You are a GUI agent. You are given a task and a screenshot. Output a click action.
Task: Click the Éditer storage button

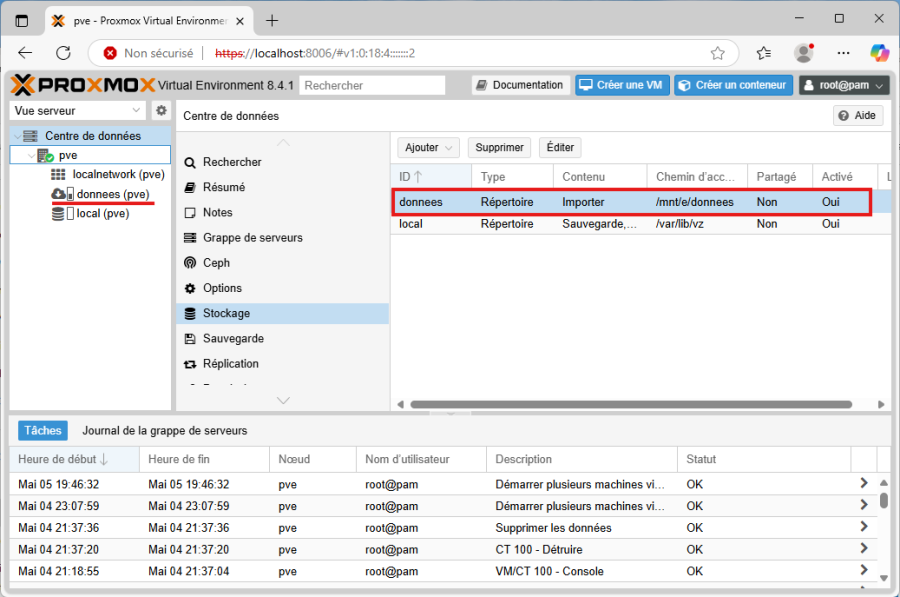560,148
